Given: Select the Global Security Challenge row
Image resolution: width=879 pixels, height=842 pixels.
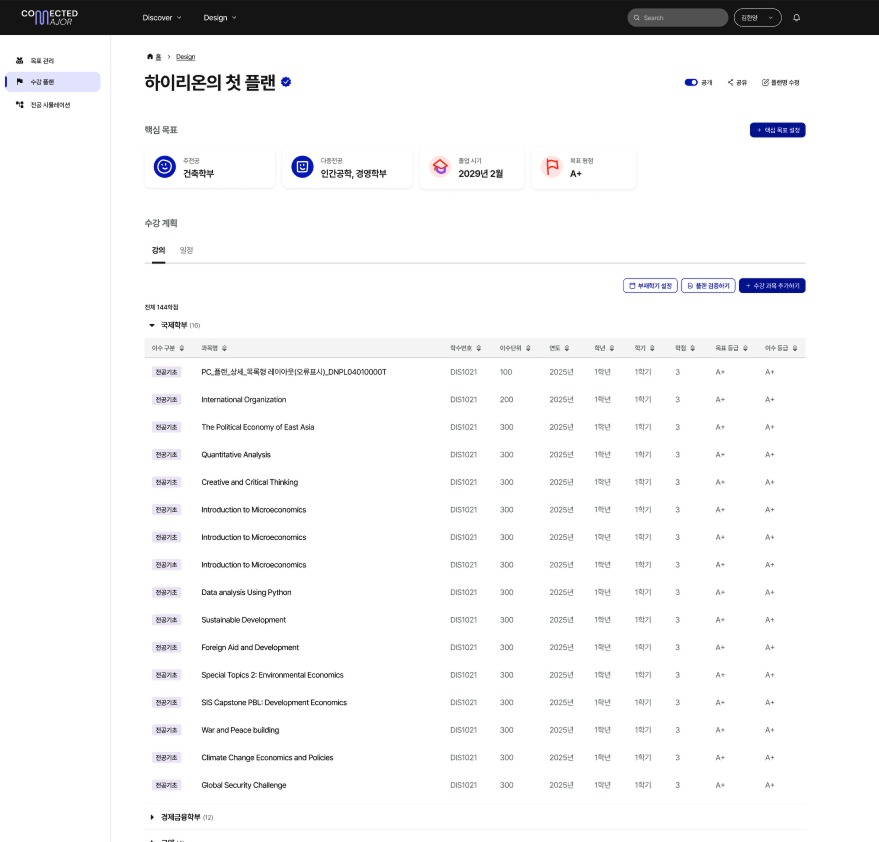Looking at the screenshot, I should click(x=475, y=785).
